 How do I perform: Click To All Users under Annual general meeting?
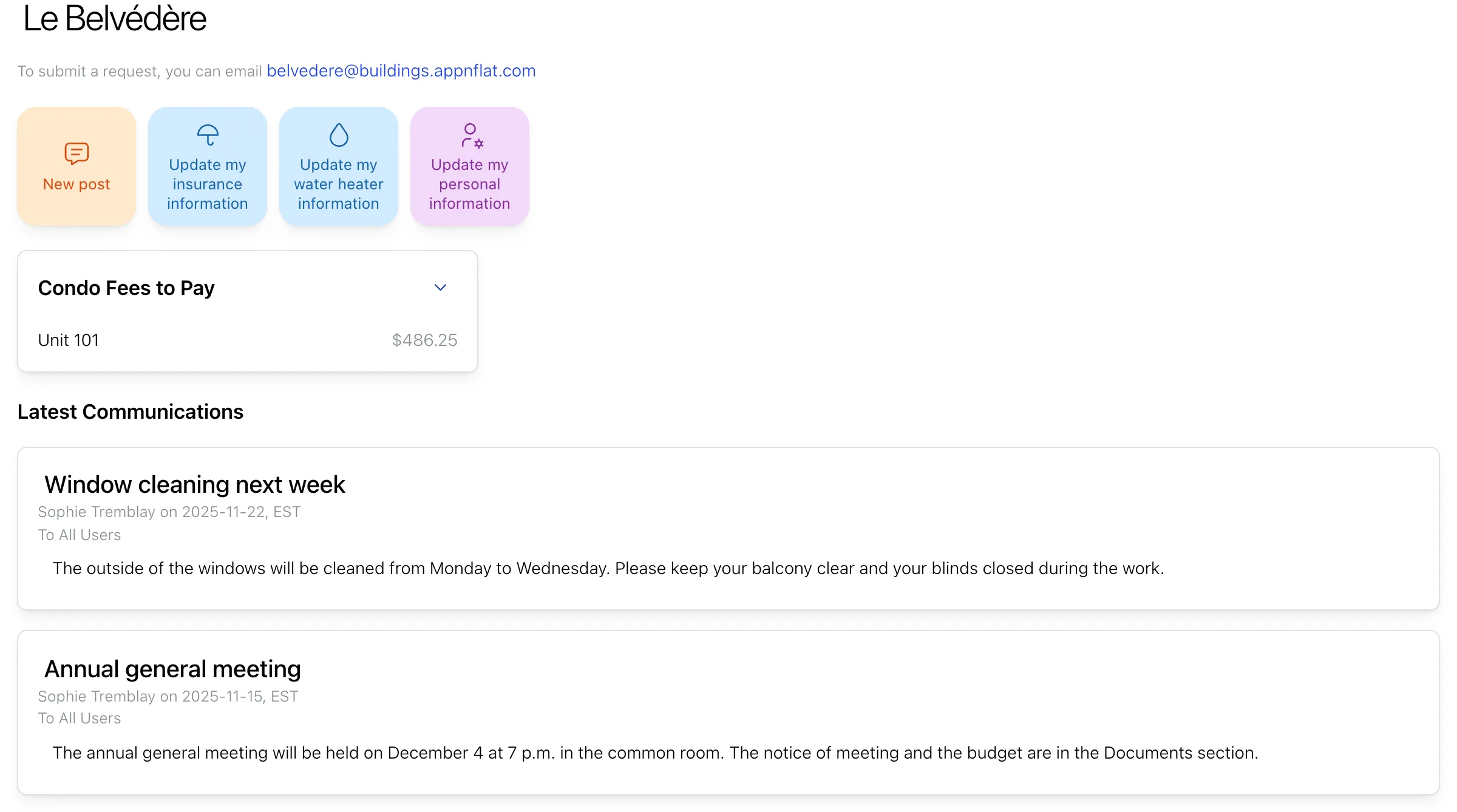coord(80,719)
